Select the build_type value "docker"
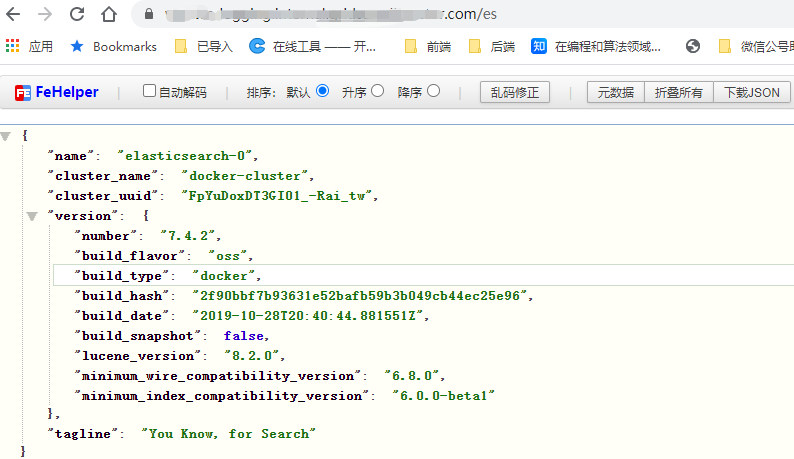 tap(223, 276)
